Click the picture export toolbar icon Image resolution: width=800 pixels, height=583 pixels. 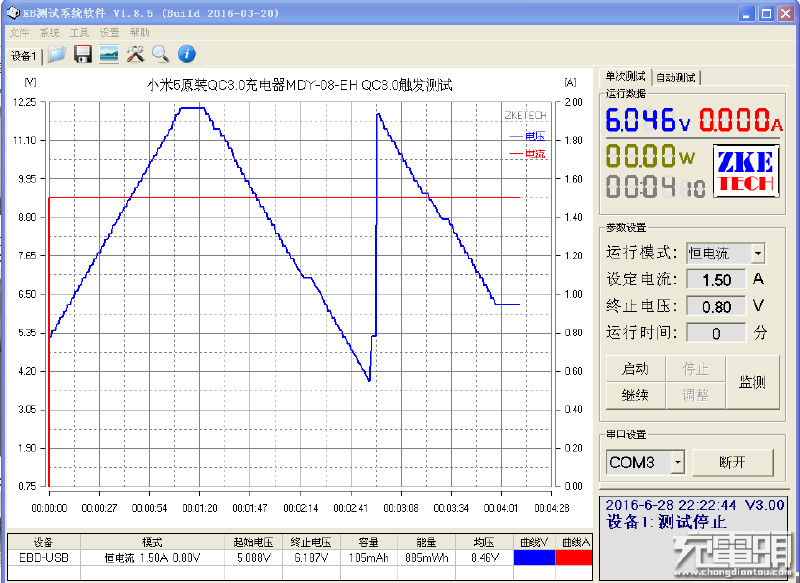109,54
